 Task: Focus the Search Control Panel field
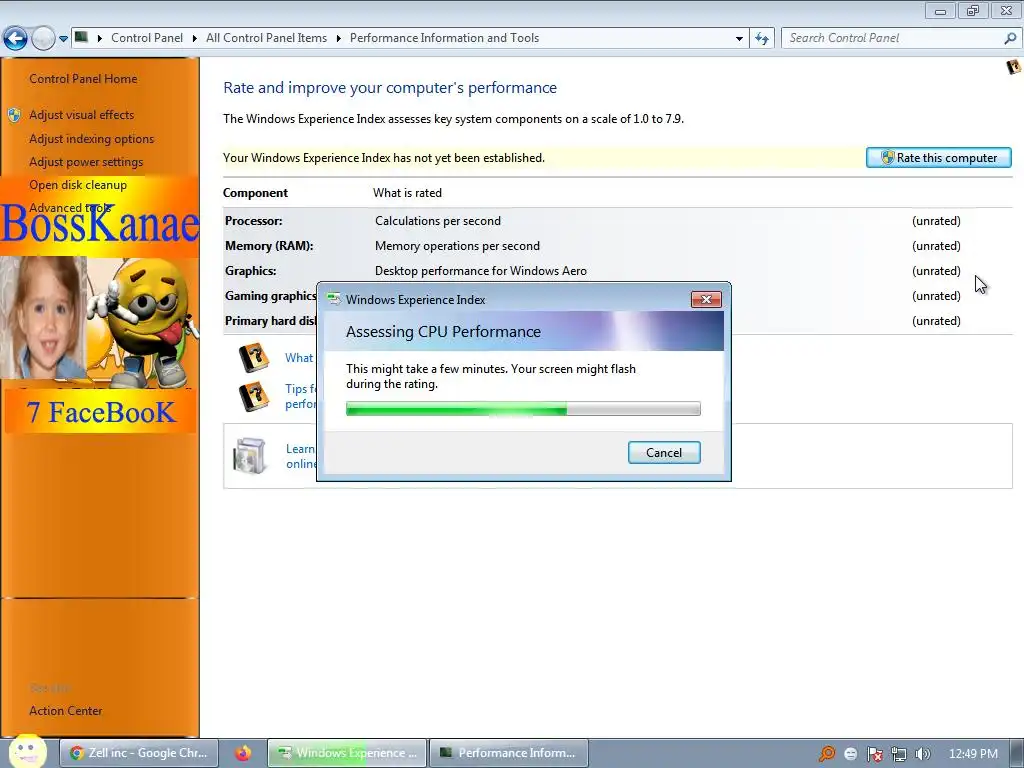(x=893, y=38)
